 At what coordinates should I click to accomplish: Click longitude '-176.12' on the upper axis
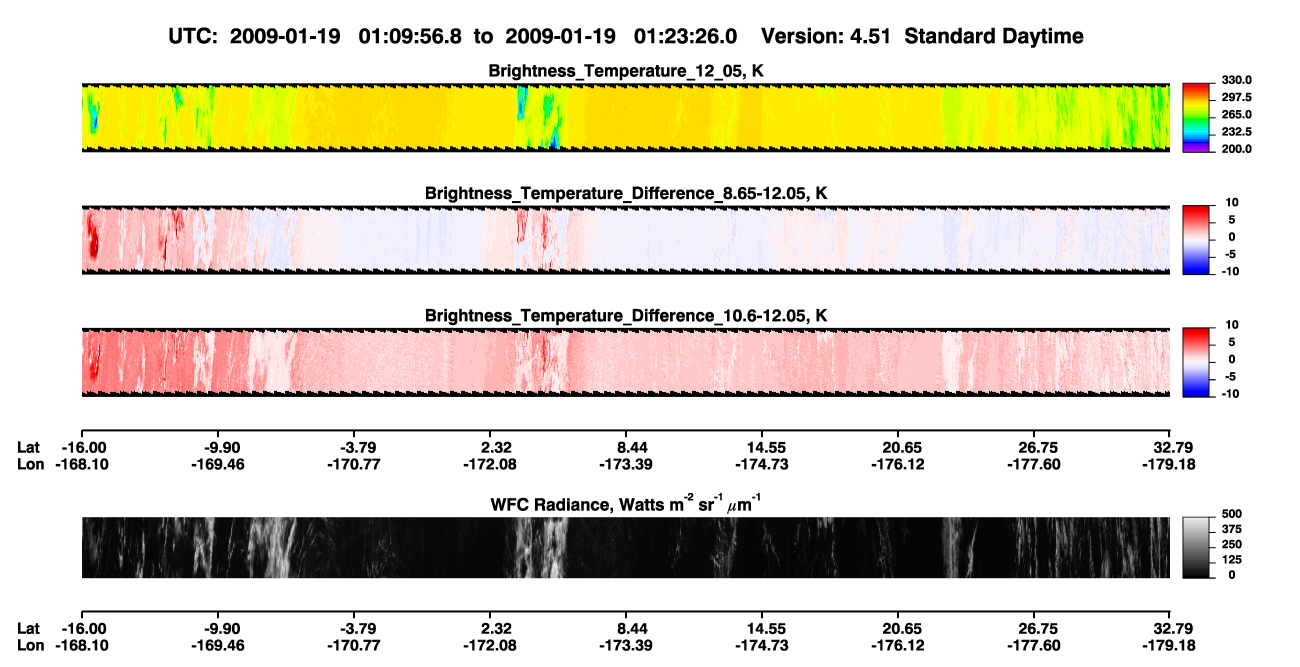coord(898,464)
